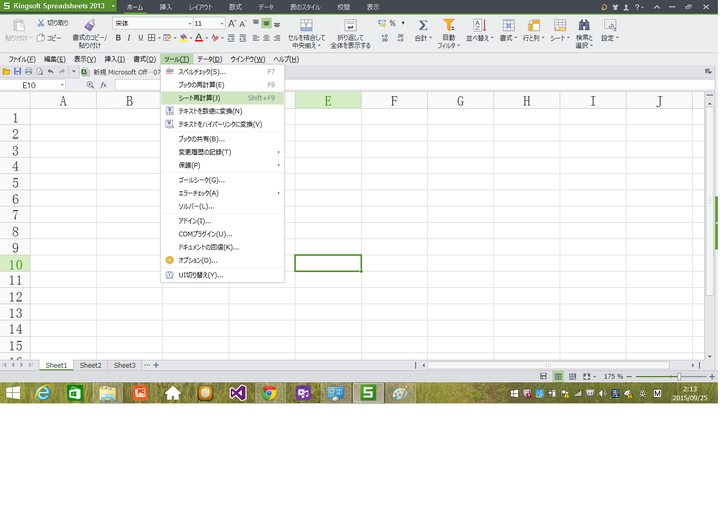Click the zoom slider handle
Screen dimensions: 720x520
pos(679,377)
